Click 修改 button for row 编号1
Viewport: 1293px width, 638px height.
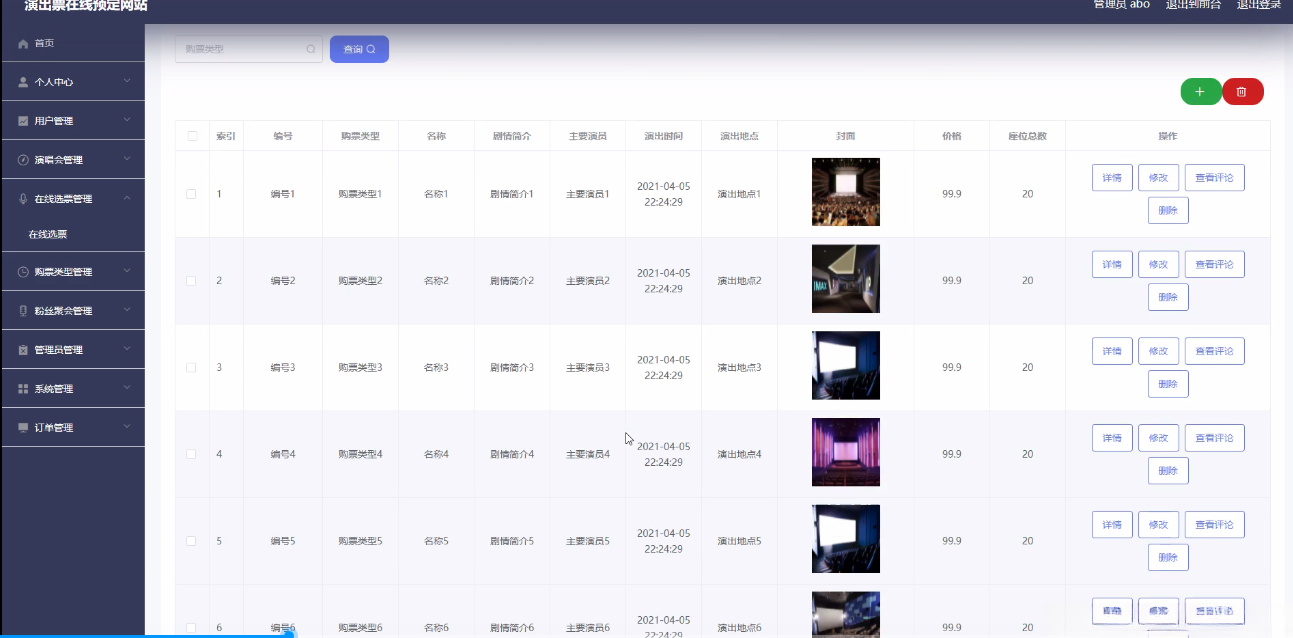click(x=1158, y=178)
